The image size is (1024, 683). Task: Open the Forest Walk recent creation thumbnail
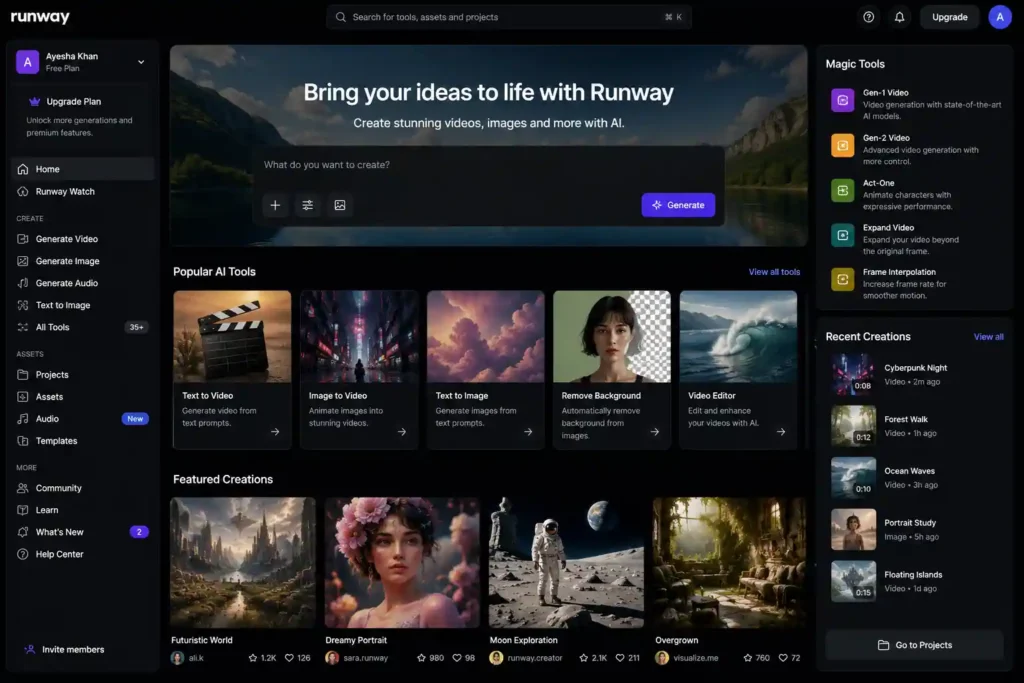tap(853, 426)
